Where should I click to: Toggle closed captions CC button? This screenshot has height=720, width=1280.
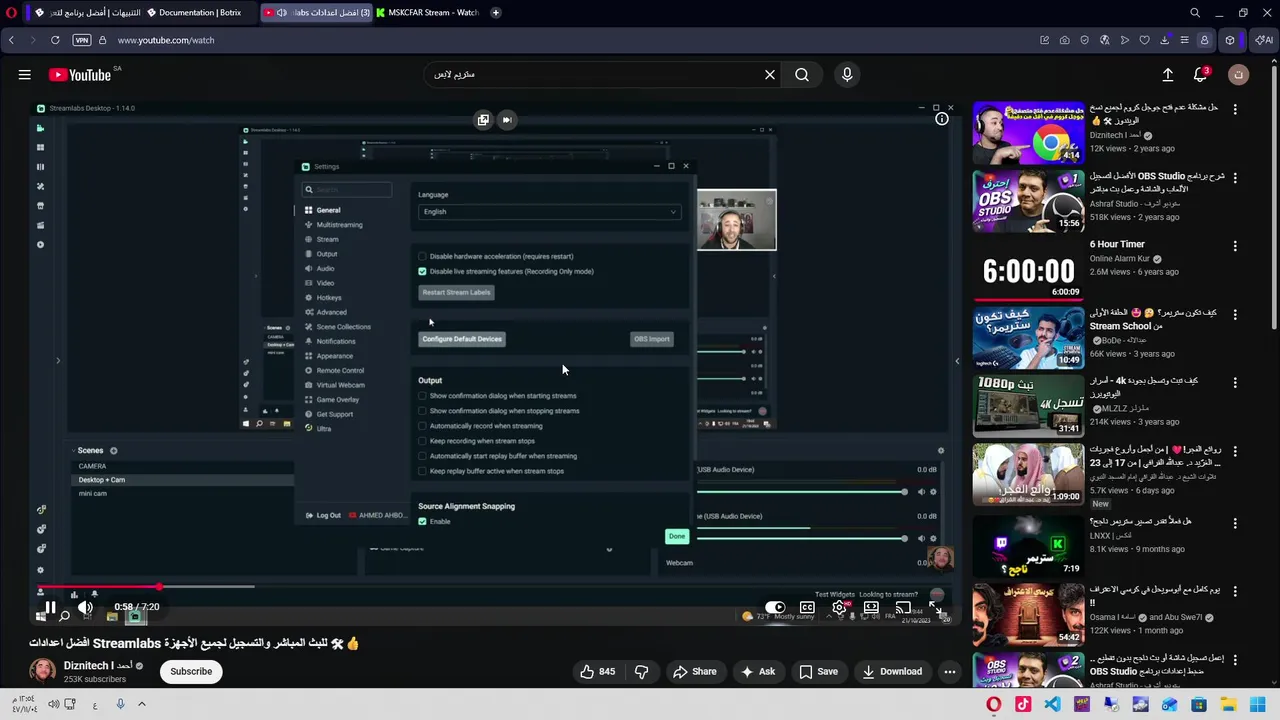pyautogui.click(x=807, y=607)
